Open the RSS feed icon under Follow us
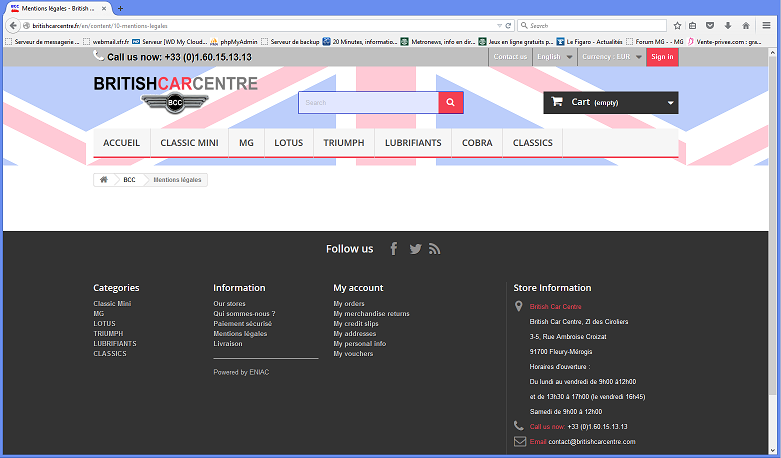 434,249
